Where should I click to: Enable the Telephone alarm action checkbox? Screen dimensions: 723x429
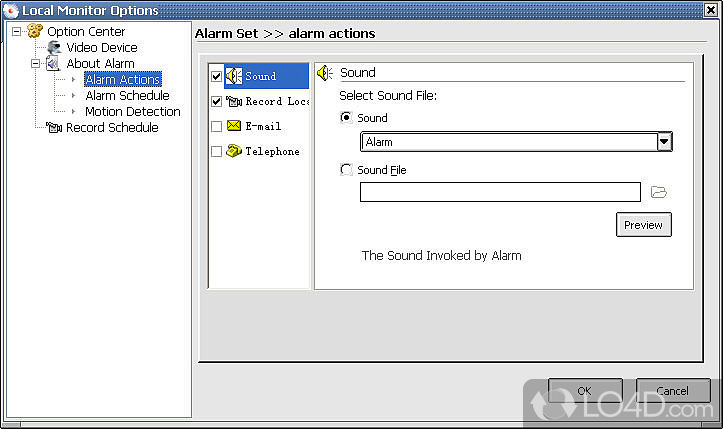[x=216, y=151]
